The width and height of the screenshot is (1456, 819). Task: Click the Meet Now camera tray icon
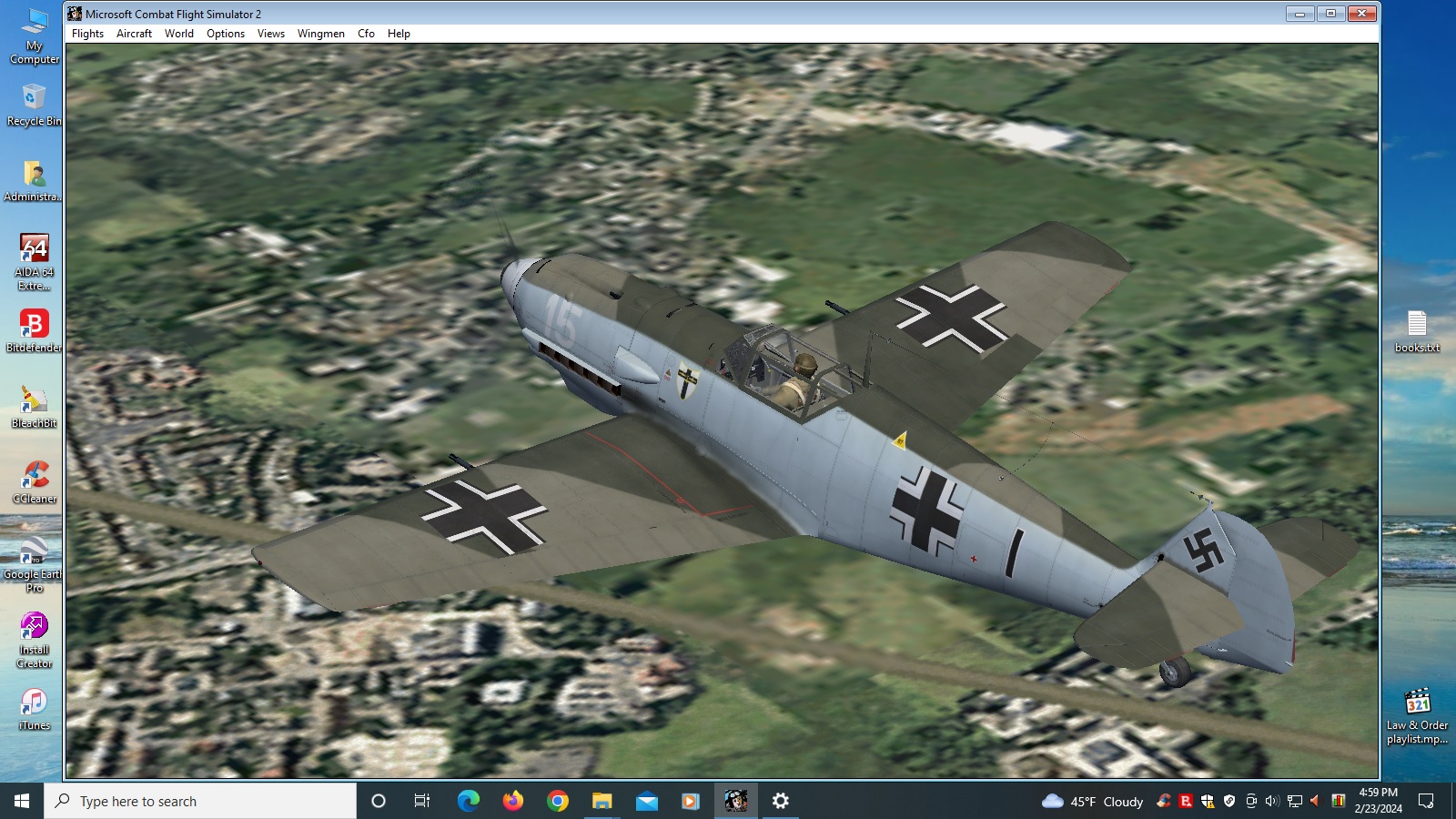tap(1251, 801)
